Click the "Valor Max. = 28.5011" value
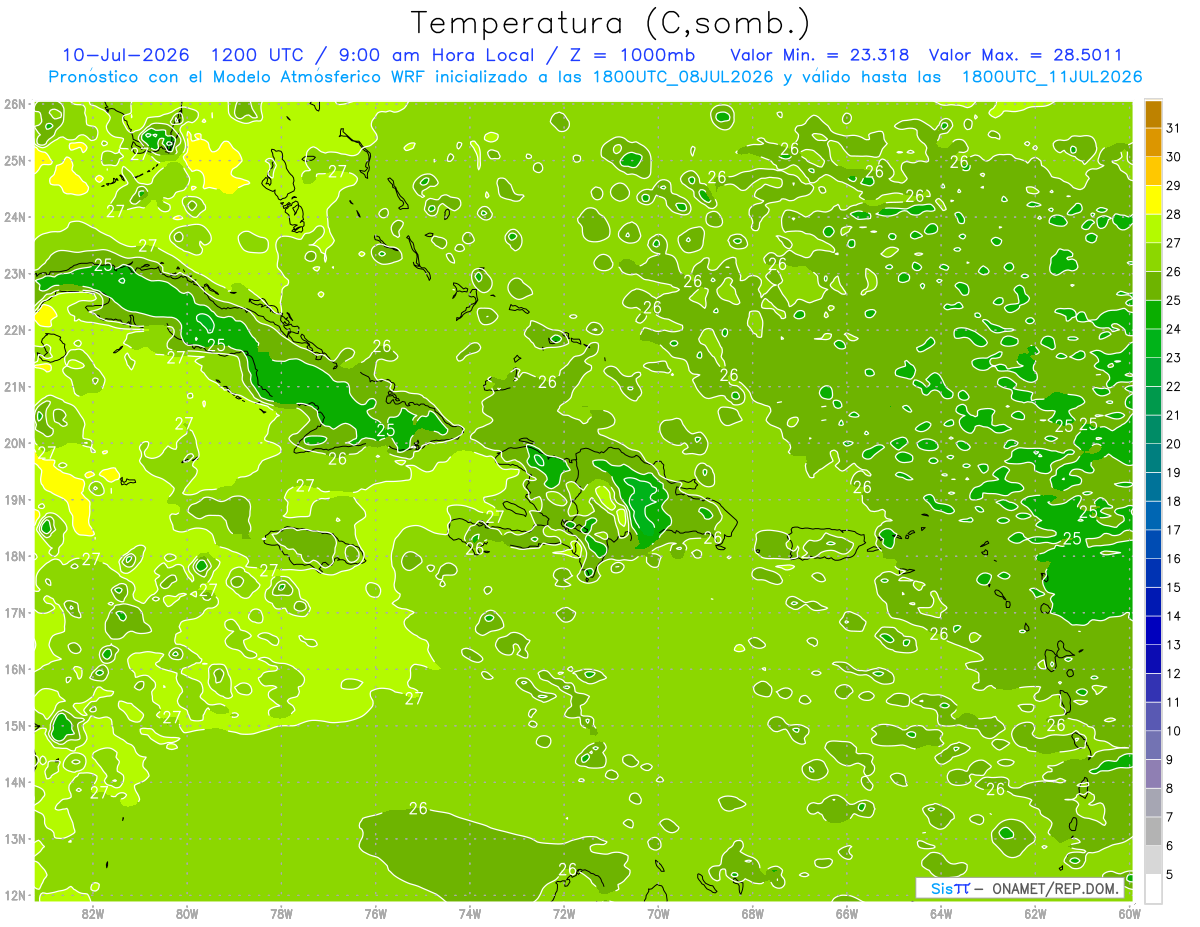 (x=1025, y=54)
